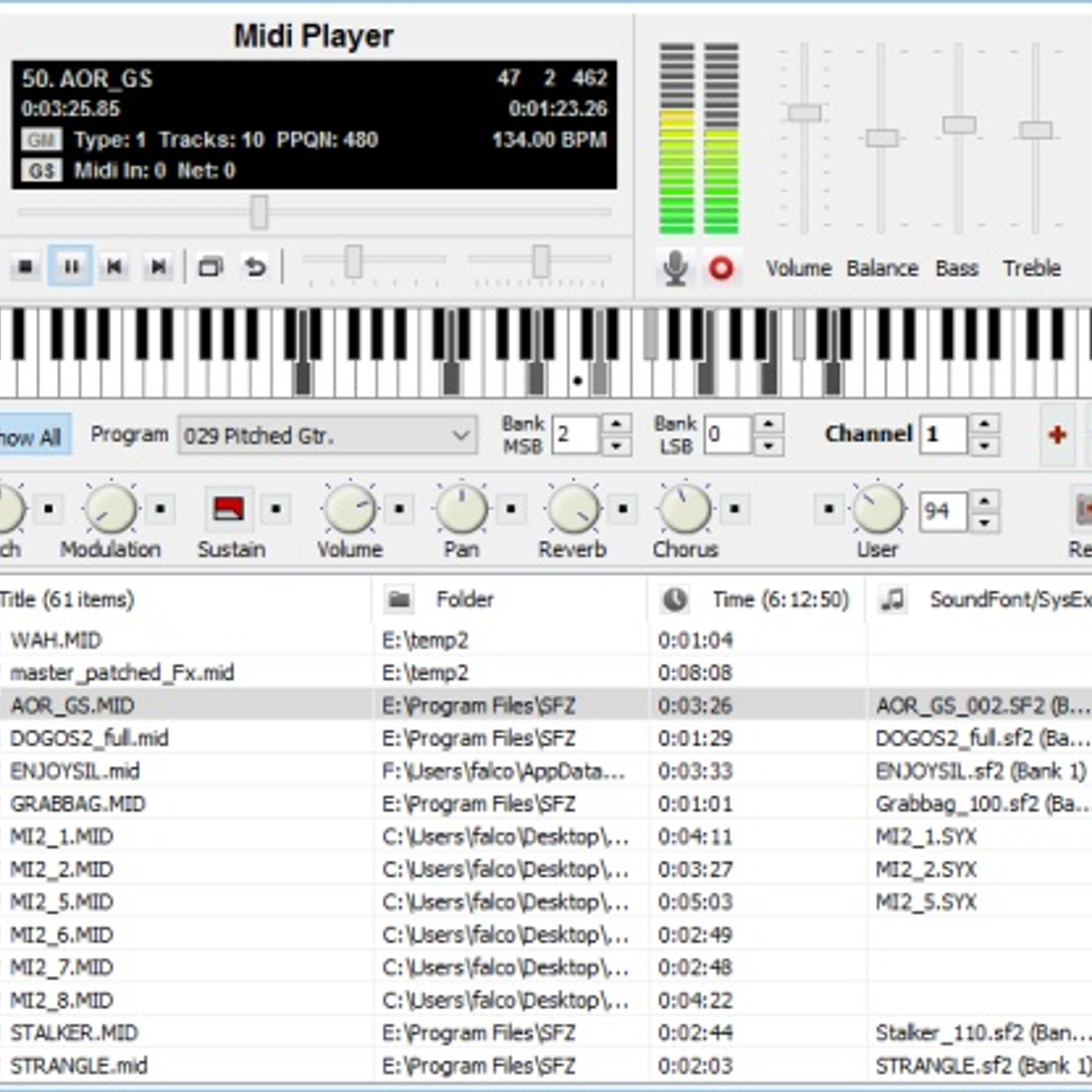This screenshot has width=1092, height=1092.
Task: Click the Show All button
Action: point(31,437)
